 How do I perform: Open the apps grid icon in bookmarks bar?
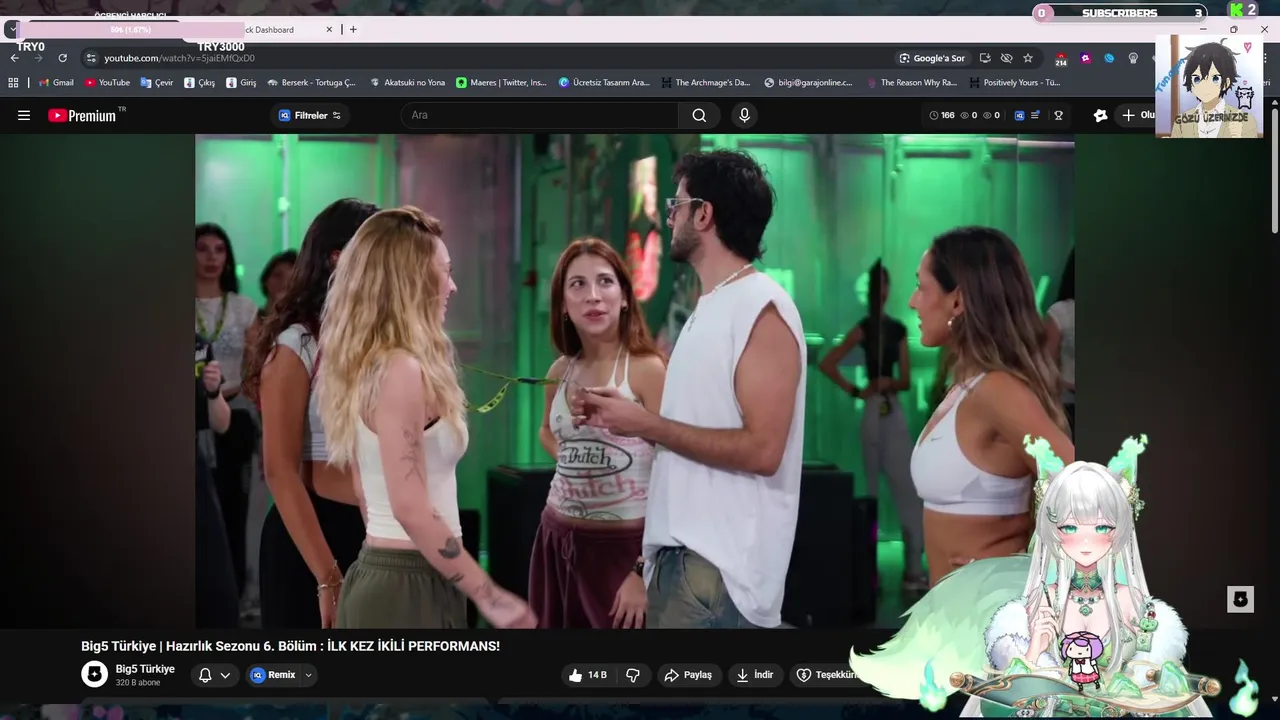pyautogui.click(x=13, y=83)
